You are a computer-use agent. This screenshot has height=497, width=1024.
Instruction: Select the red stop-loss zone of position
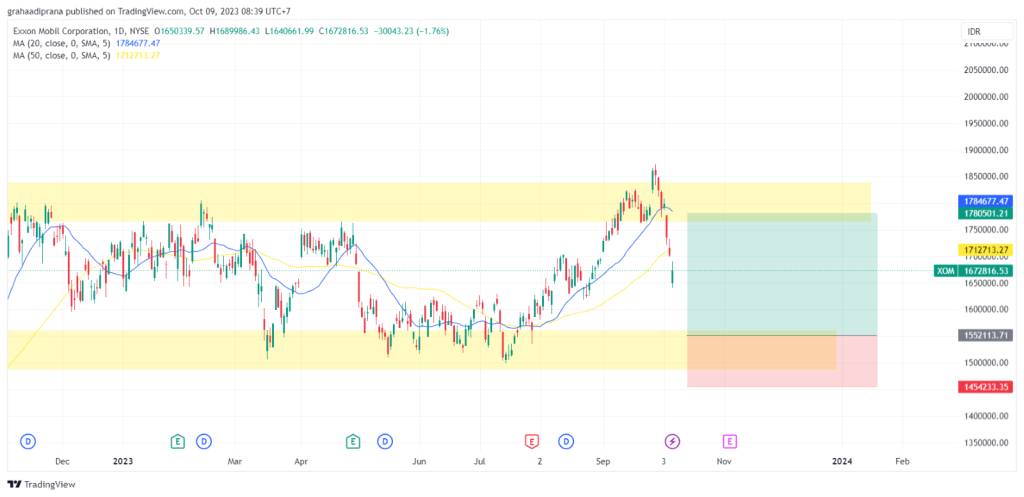pos(782,361)
